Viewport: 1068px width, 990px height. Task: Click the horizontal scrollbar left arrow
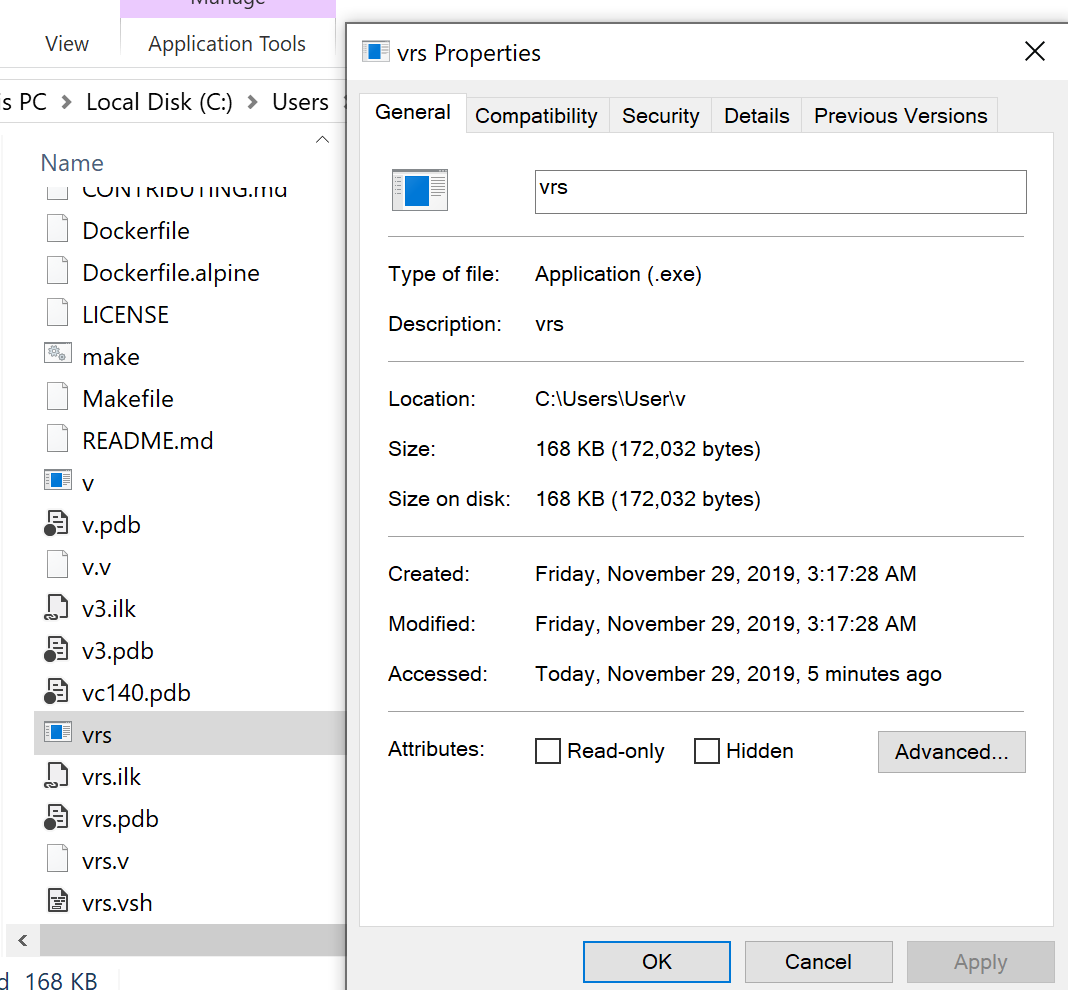[22, 940]
